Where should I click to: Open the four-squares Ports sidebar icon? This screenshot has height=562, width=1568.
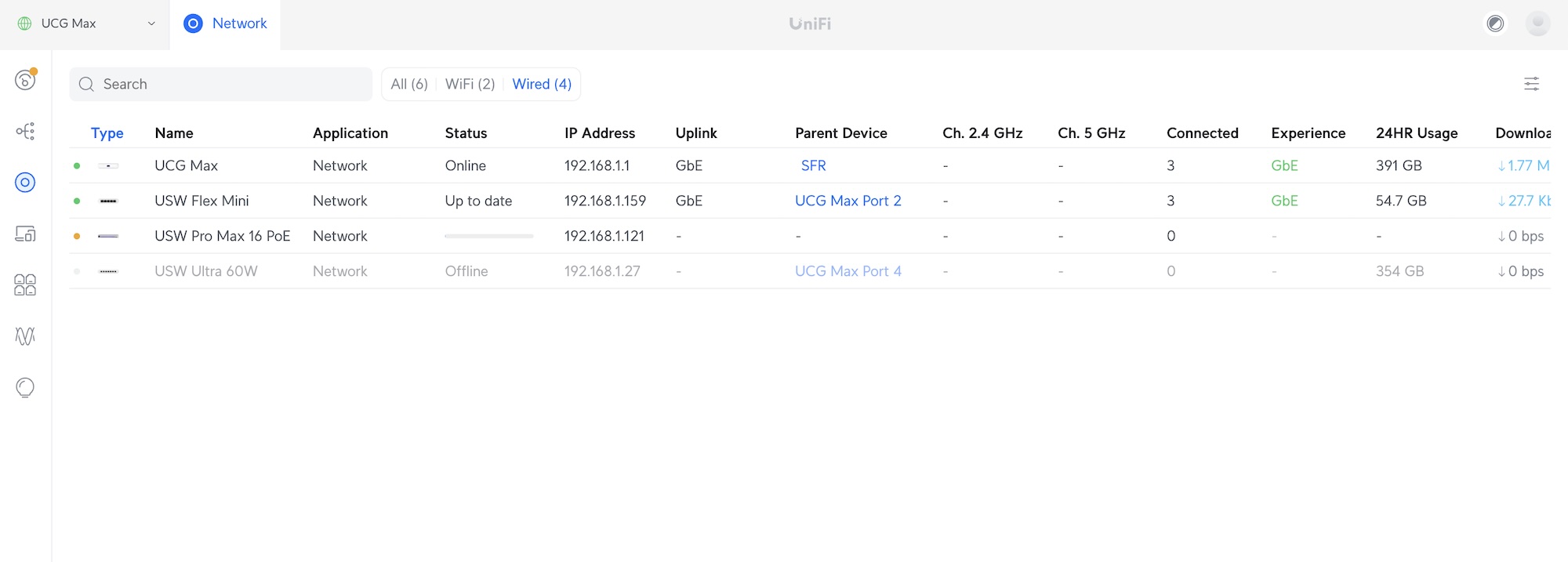25,285
